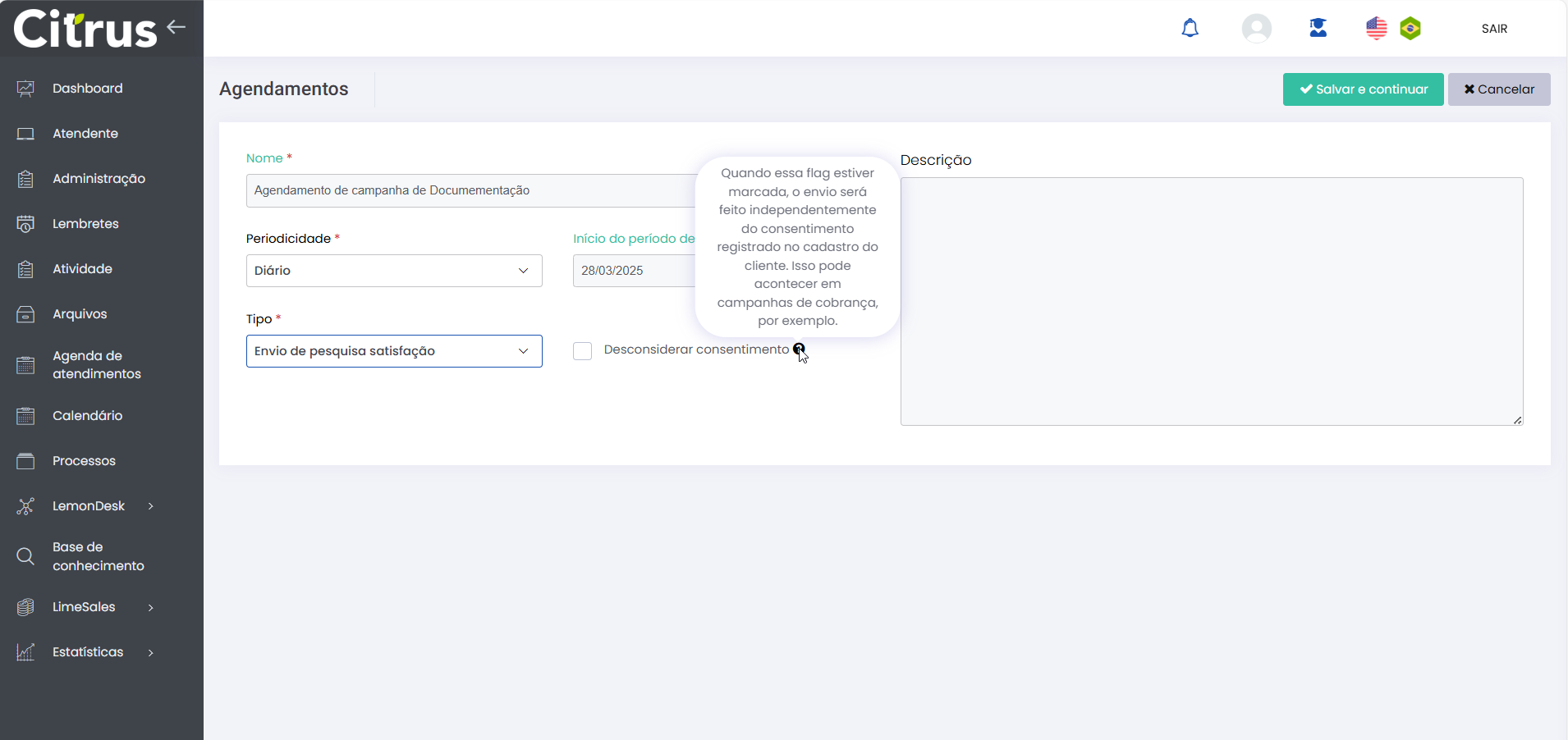Viewport: 1568px width, 740px height.
Task: Select the Brazilian flag language icon
Action: [1410, 29]
